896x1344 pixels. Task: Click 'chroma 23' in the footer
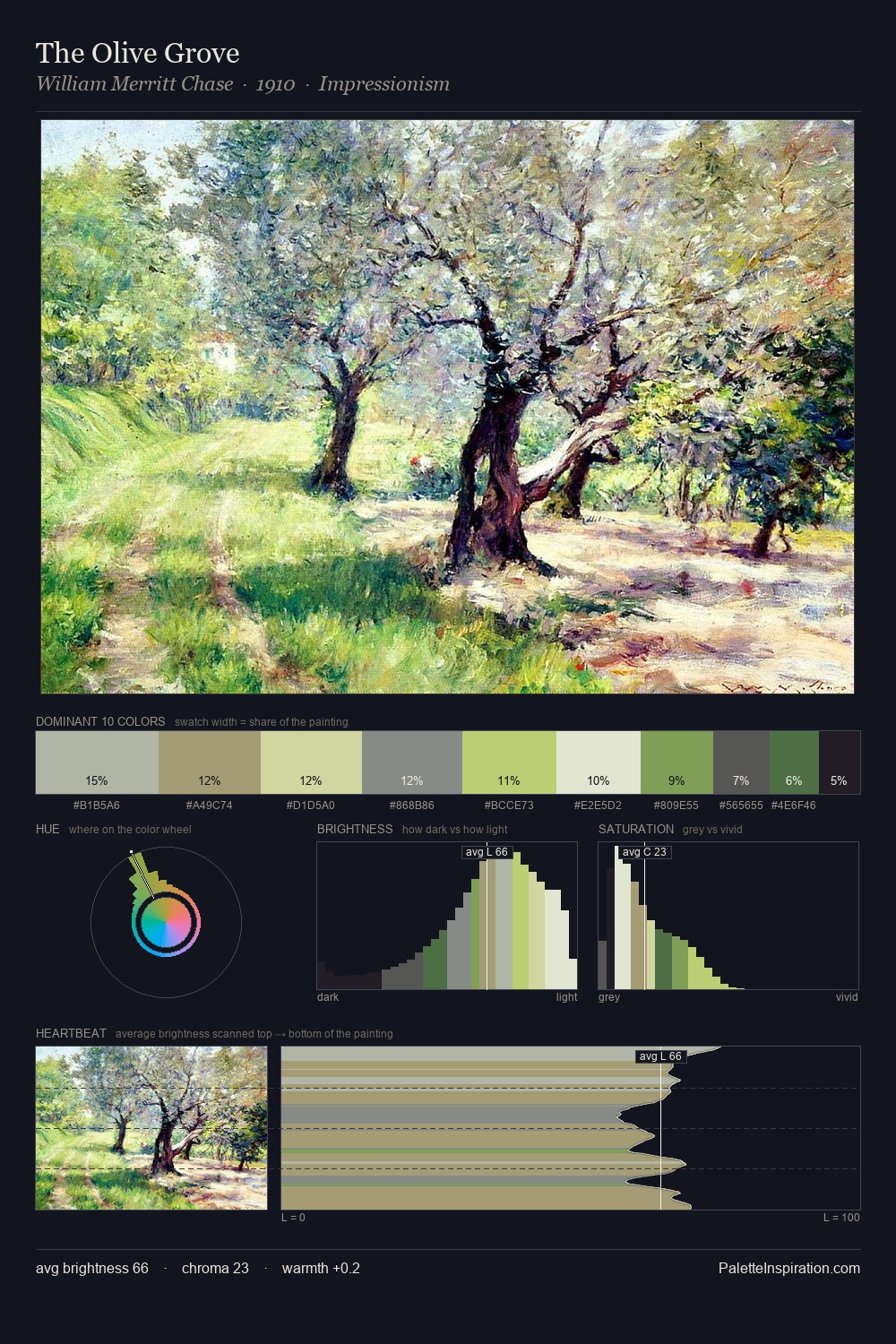tap(215, 1268)
